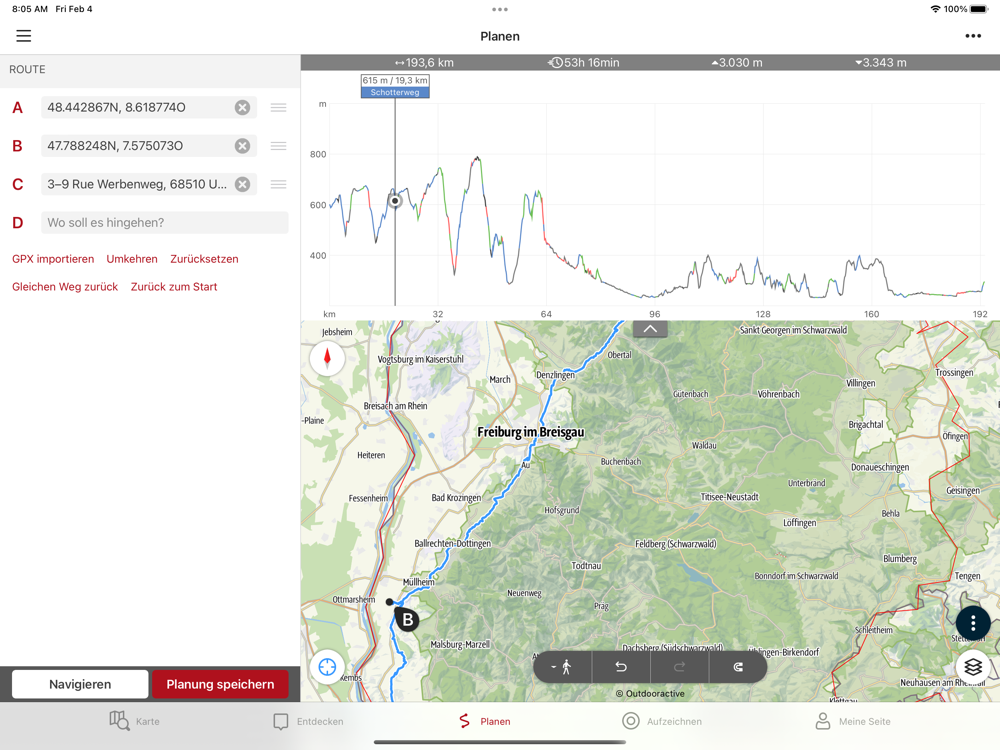Tap Titisee-Neustadt label on map

click(x=730, y=497)
